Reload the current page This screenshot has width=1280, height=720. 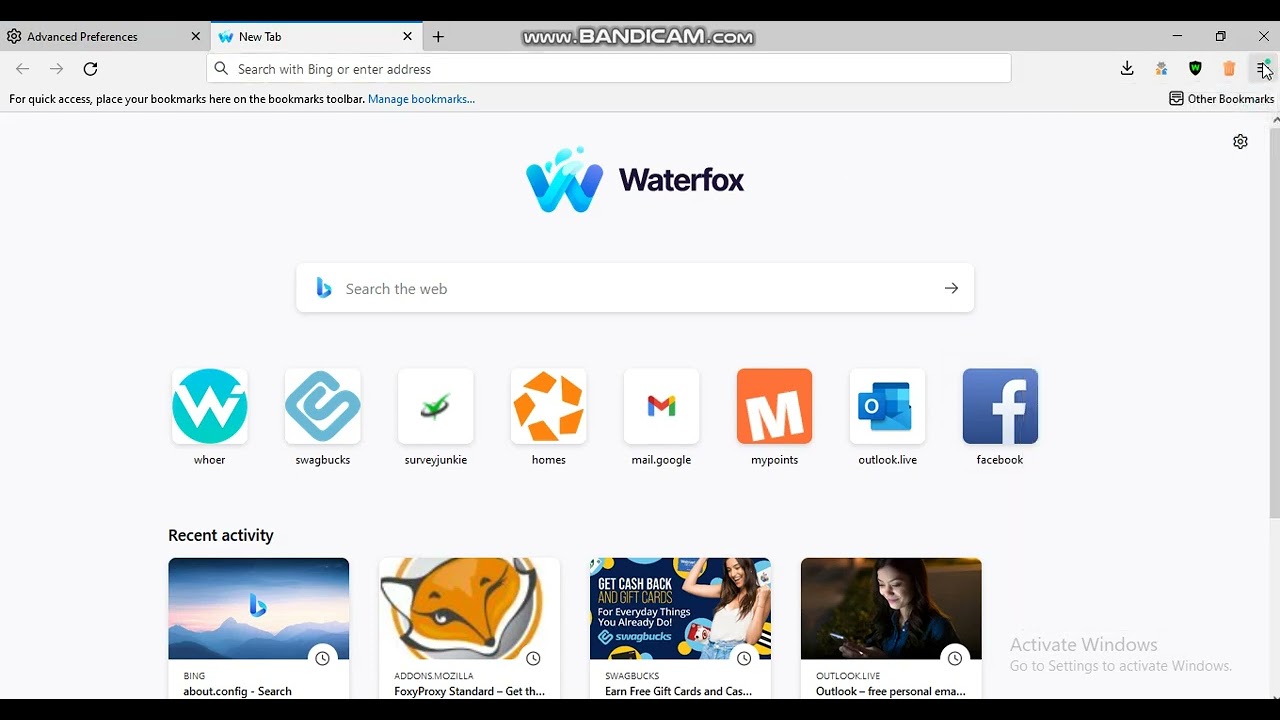(90, 69)
